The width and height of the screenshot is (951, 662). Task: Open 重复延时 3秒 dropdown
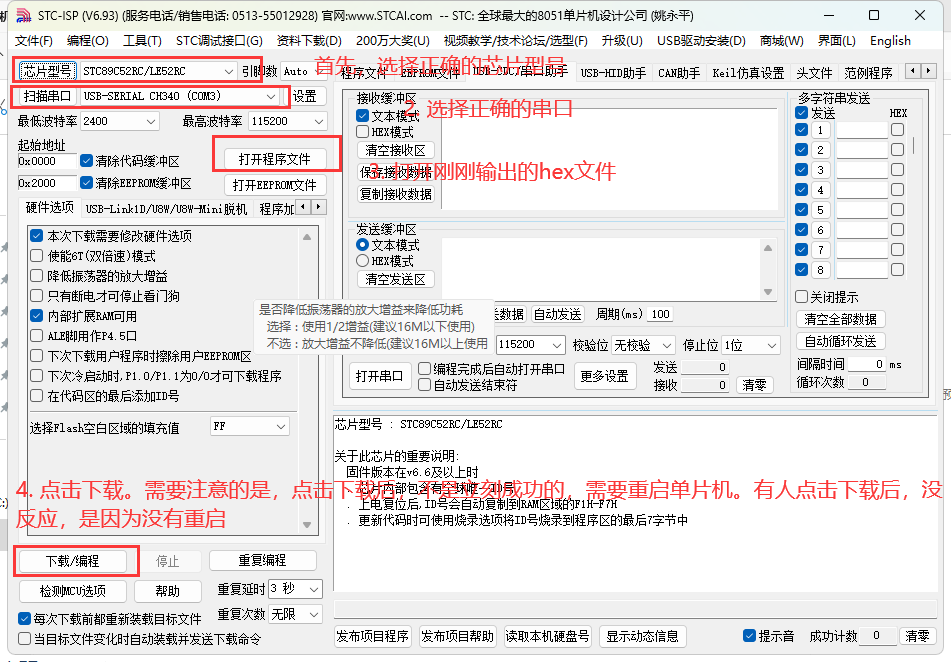pyautogui.click(x=295, y=589)
